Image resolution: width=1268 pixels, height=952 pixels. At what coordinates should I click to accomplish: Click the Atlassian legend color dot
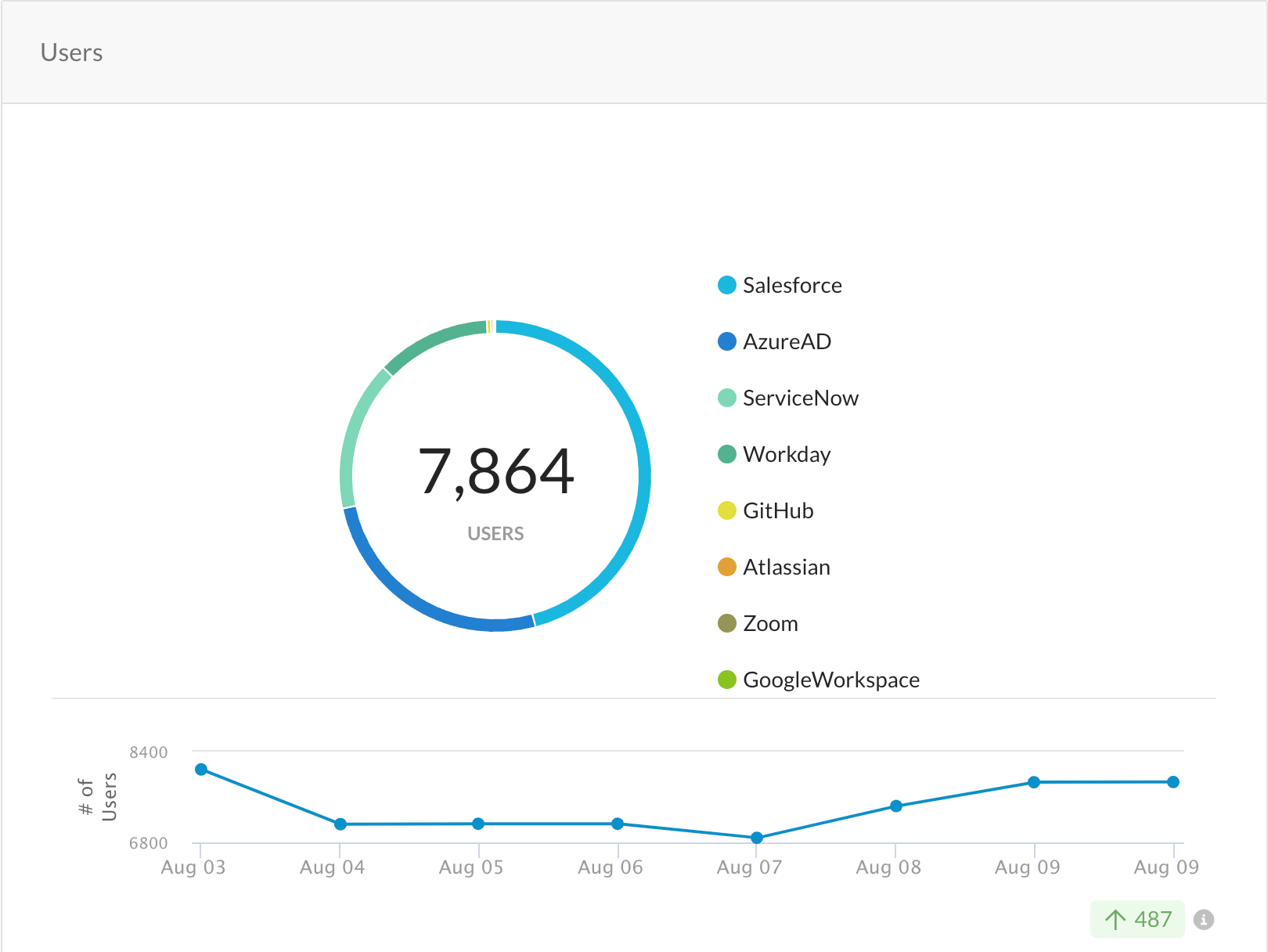coord(727,567)
